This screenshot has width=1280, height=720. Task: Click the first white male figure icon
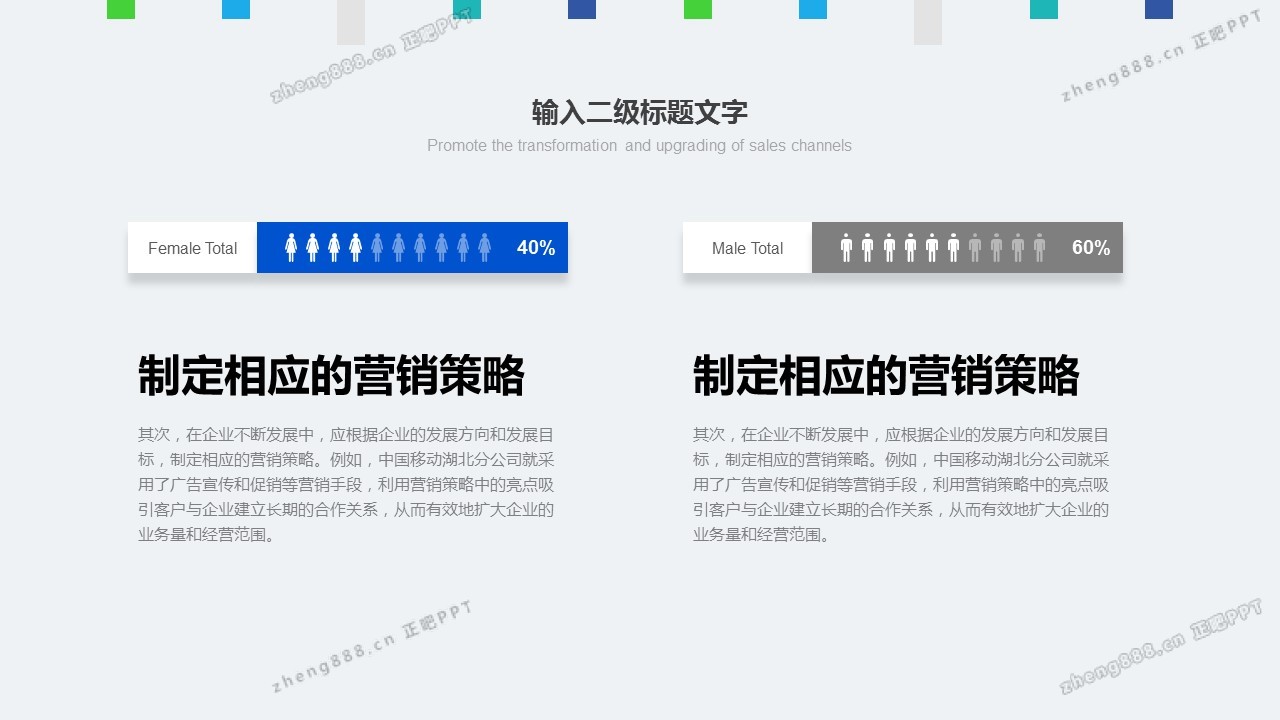coord(846,248)
